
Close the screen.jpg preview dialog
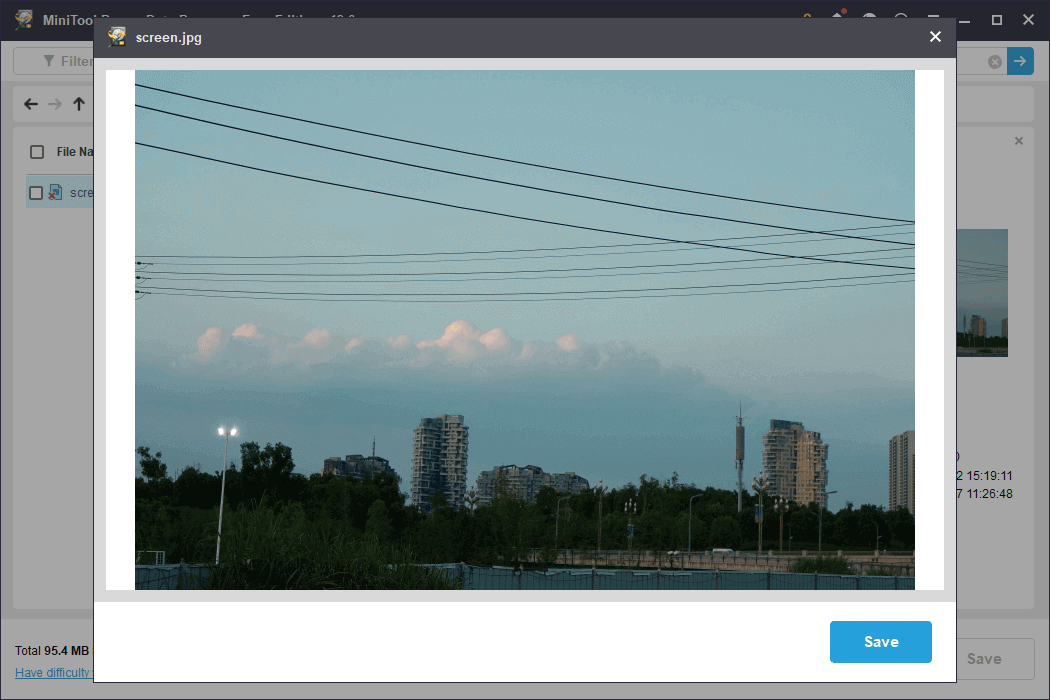935,36
